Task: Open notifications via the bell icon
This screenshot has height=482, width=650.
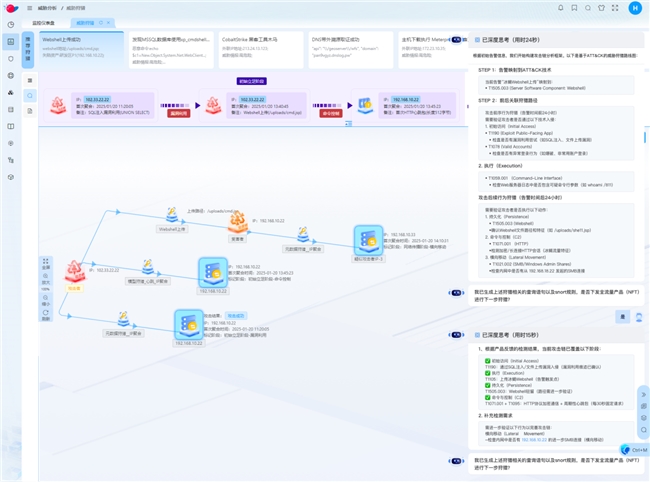Action: point(560,8)
